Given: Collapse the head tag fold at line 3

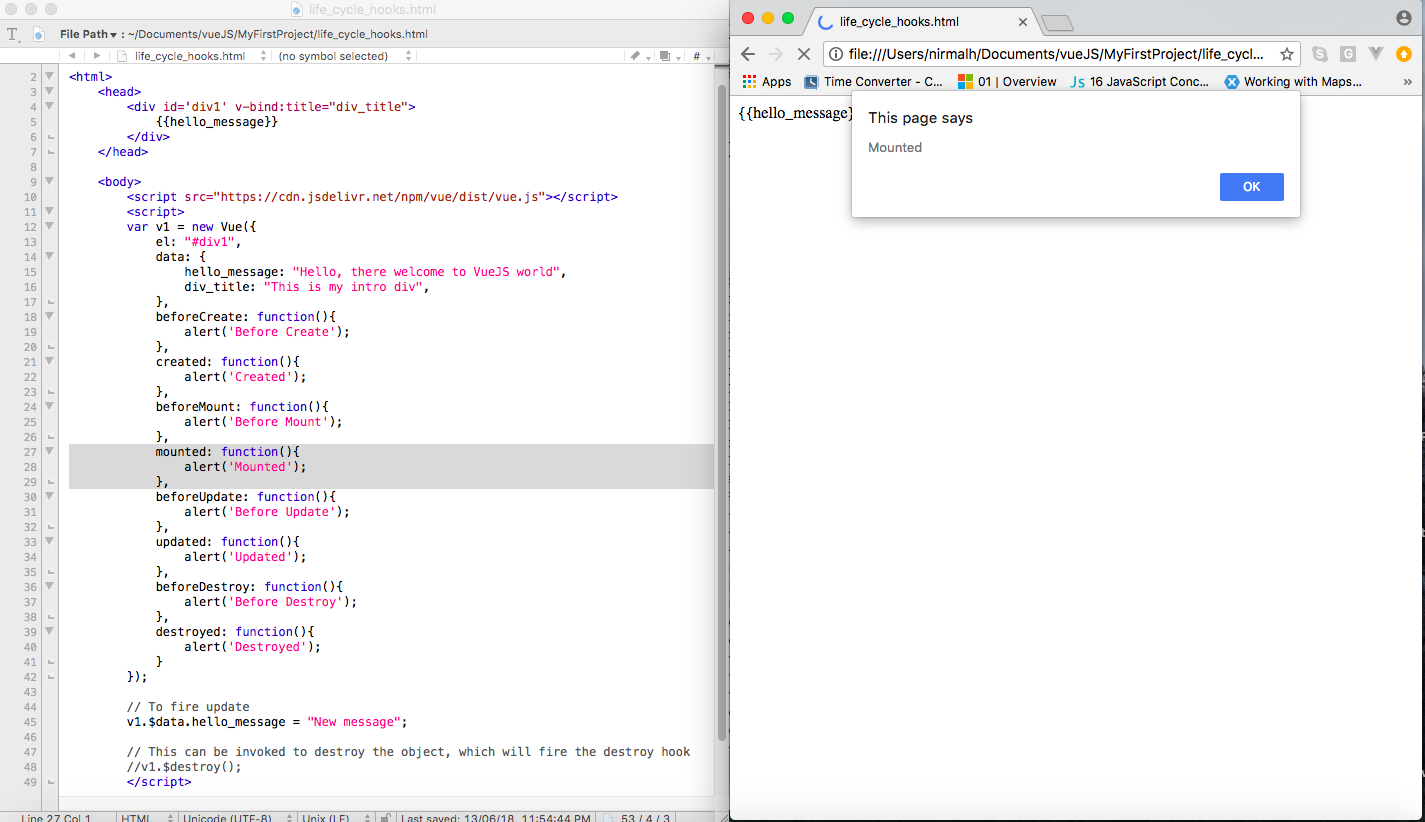Looking at the screenshot, I should (x=49, y=91).
